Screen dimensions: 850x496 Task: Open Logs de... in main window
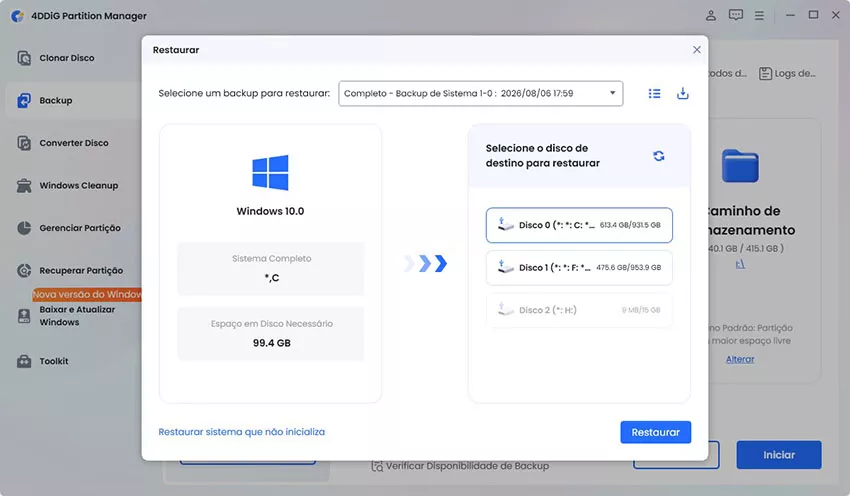788,73
